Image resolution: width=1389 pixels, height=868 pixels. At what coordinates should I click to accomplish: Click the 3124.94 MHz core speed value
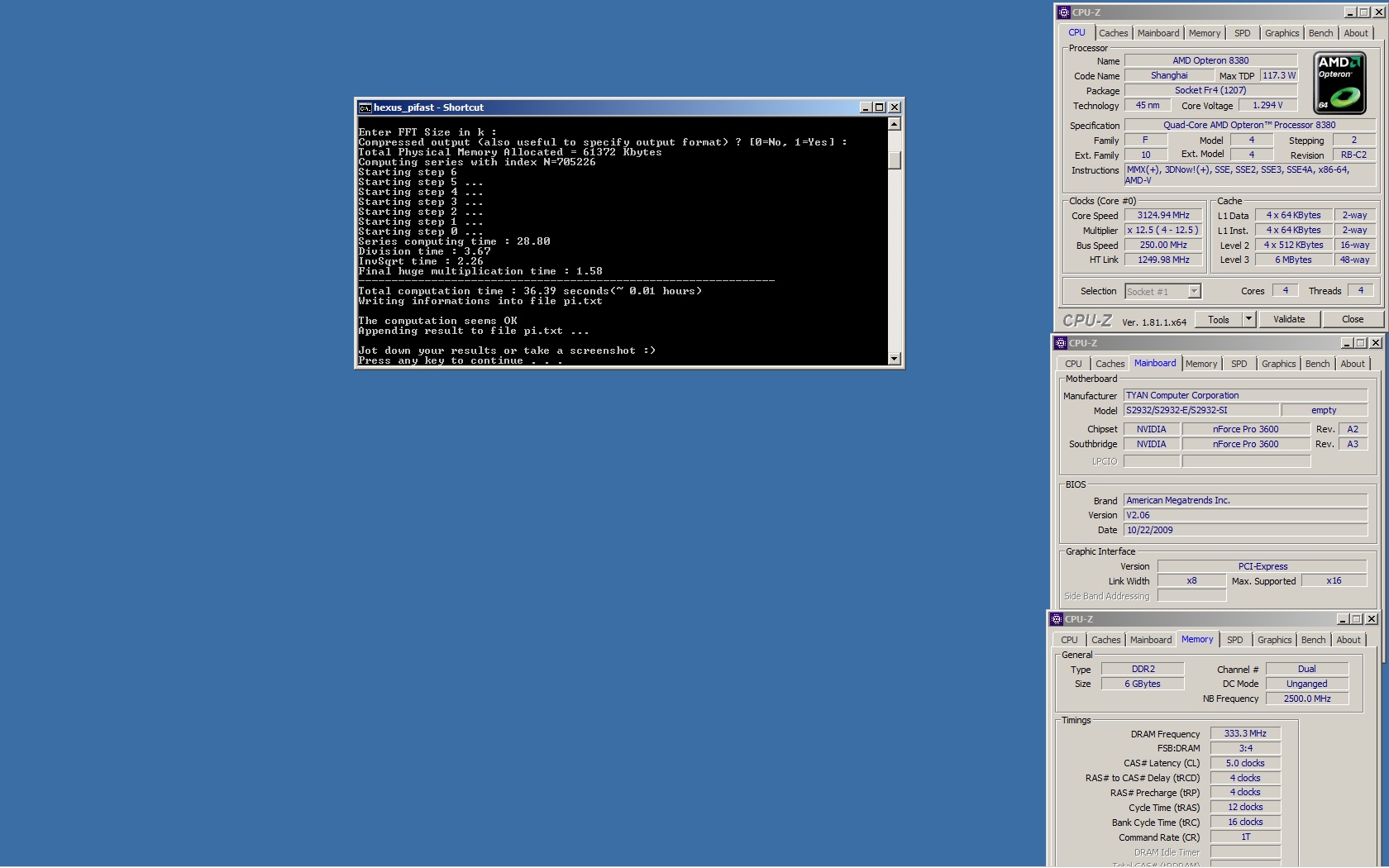point(1163,215)
